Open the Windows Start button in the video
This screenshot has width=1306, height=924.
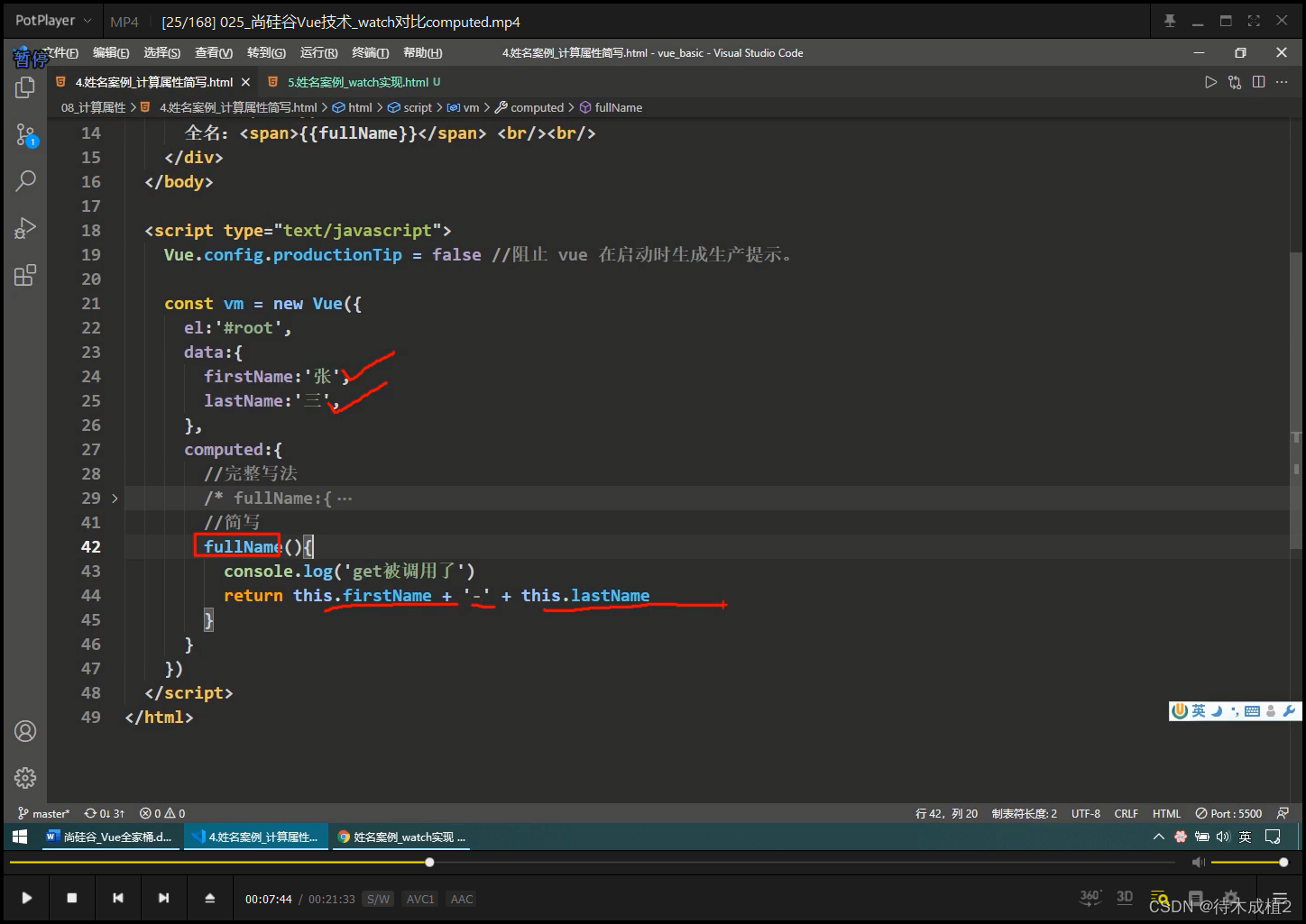click(20, 837)
